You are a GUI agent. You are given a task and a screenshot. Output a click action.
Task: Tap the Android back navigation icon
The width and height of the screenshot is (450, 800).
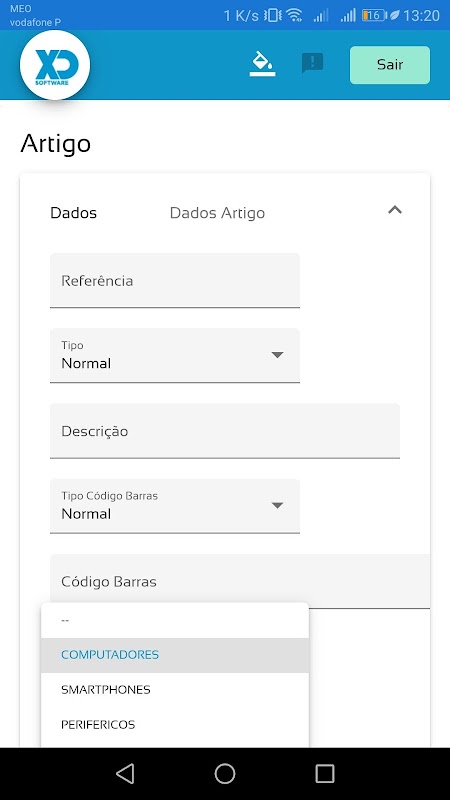coord(125,773)
